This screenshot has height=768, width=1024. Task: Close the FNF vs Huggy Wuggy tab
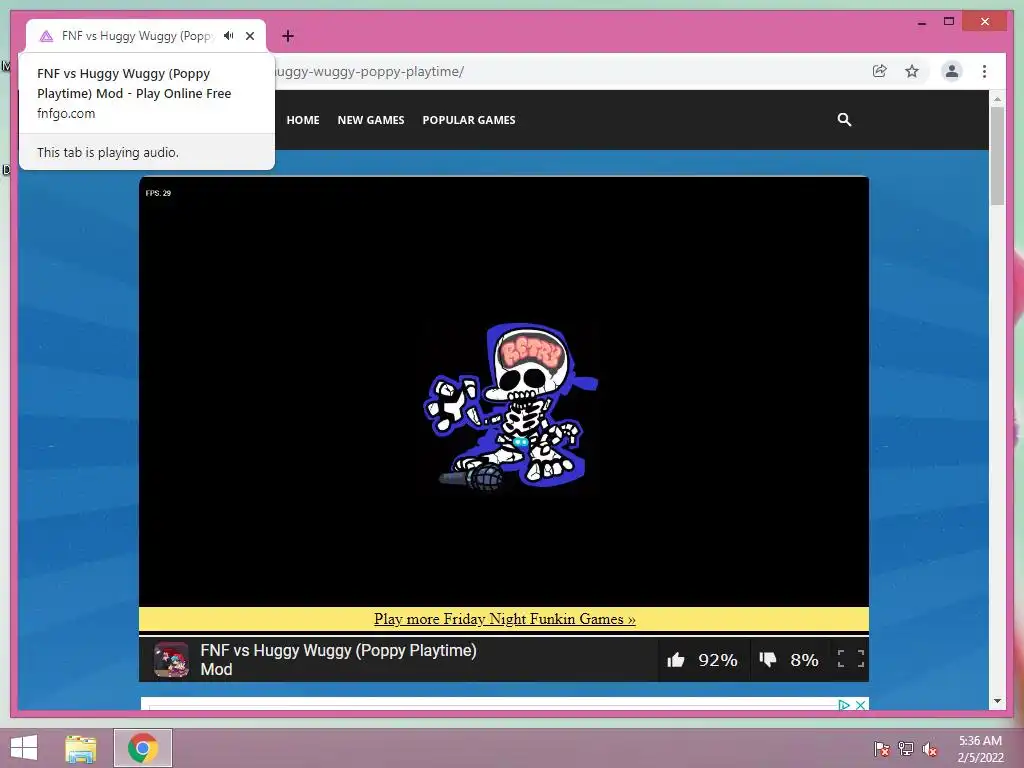(x=250, y=36)
